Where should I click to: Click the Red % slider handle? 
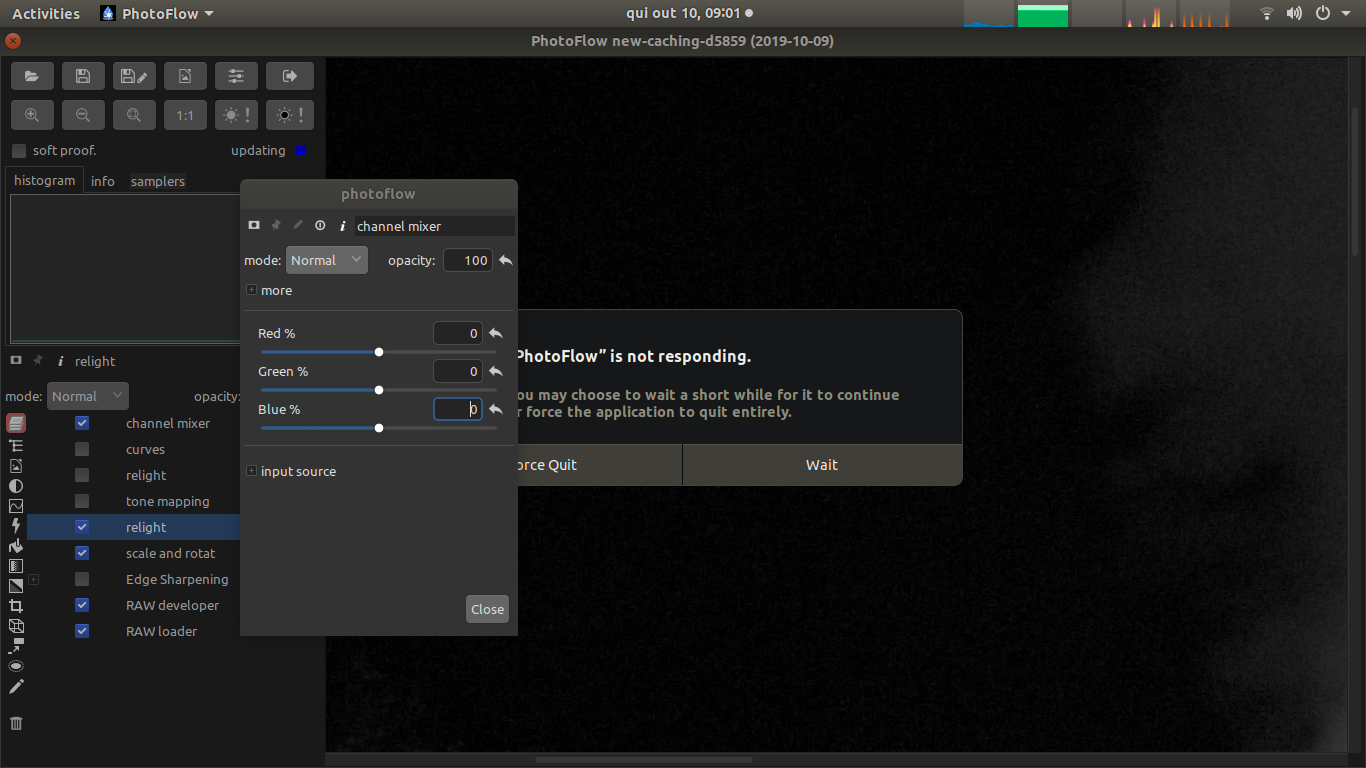[x=379, y=352]
